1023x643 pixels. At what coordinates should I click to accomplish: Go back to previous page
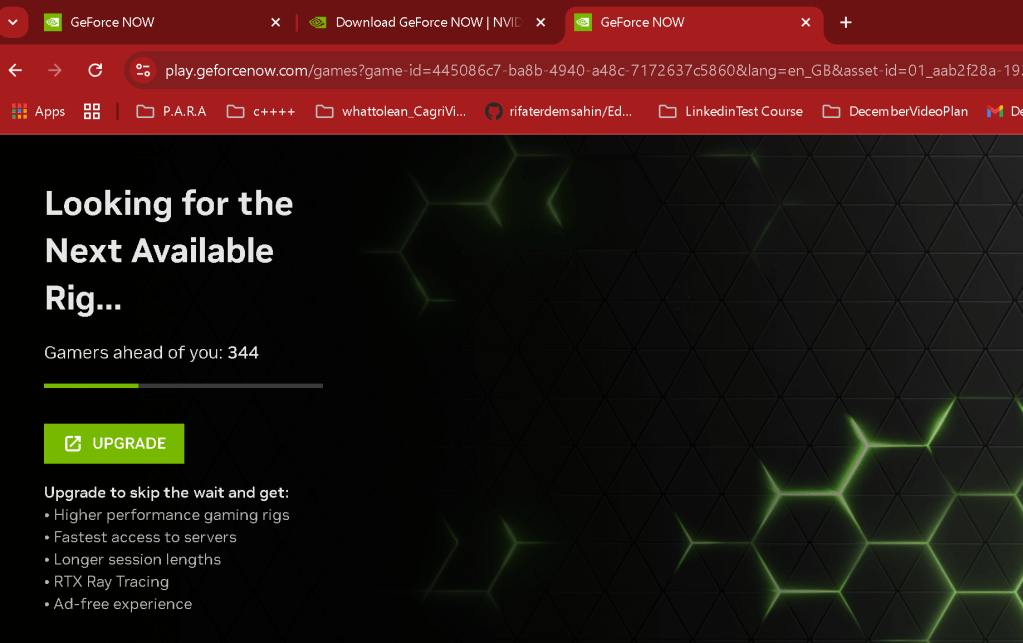pyautogui.click(x=16, y=70)
